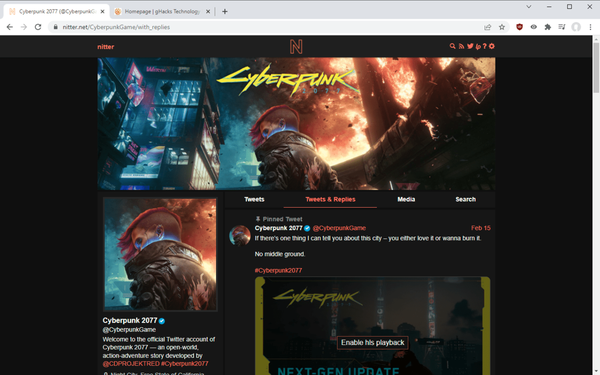Screen dimensions: 600x375
Task: Open the Chrome profile avatar
Action: pos(576,27)
